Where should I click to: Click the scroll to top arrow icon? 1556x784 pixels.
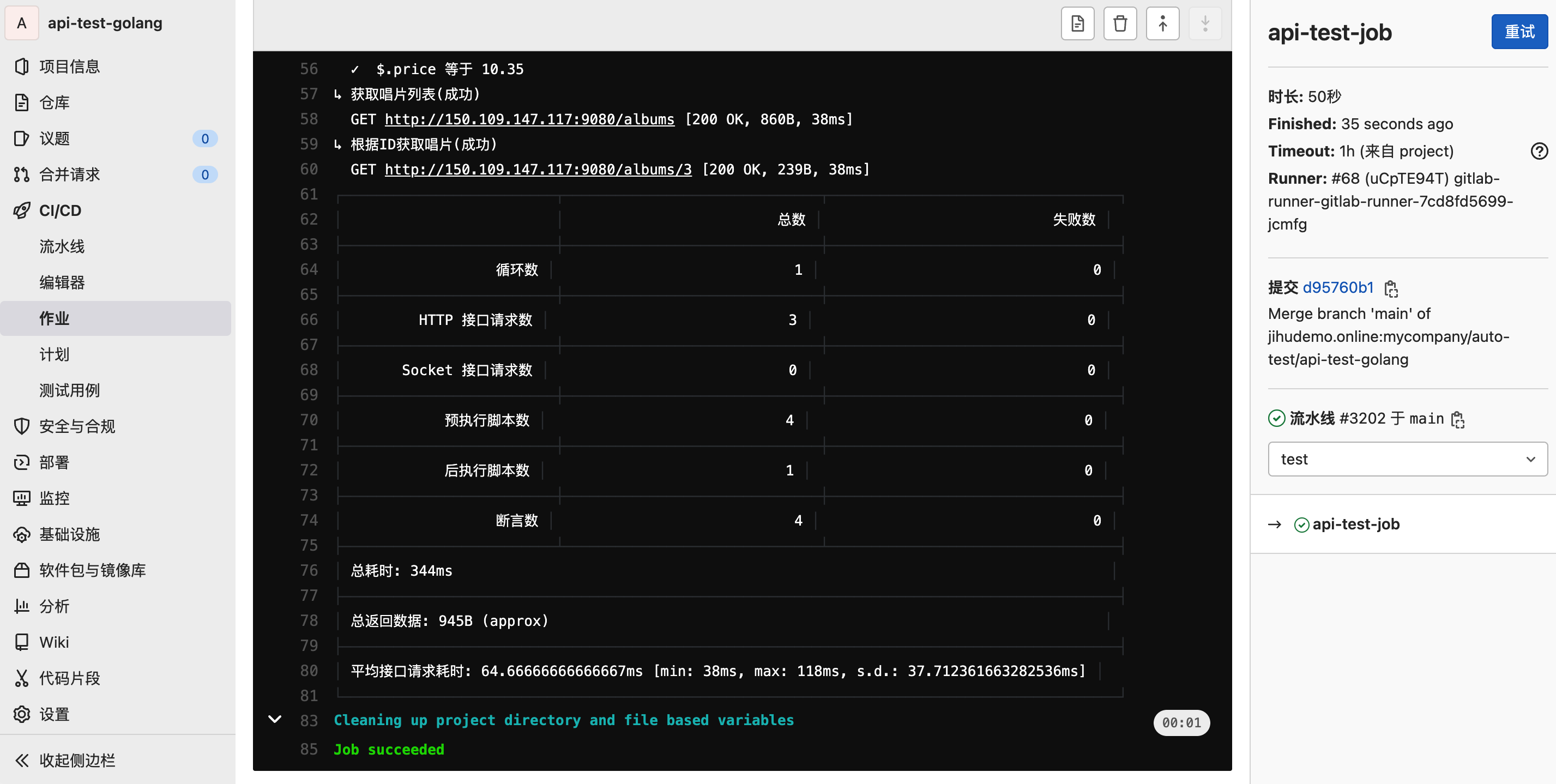pyautogui.click(x=1162, y=23)
